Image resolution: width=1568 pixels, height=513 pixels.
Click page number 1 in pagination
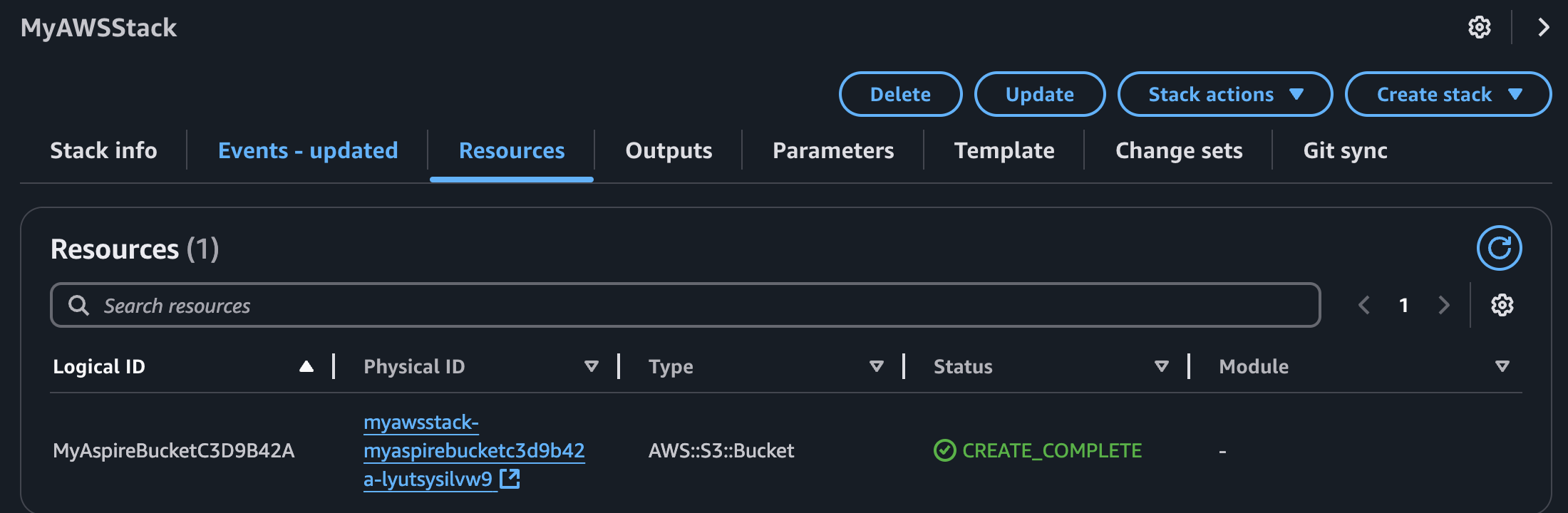(1403, 305)
